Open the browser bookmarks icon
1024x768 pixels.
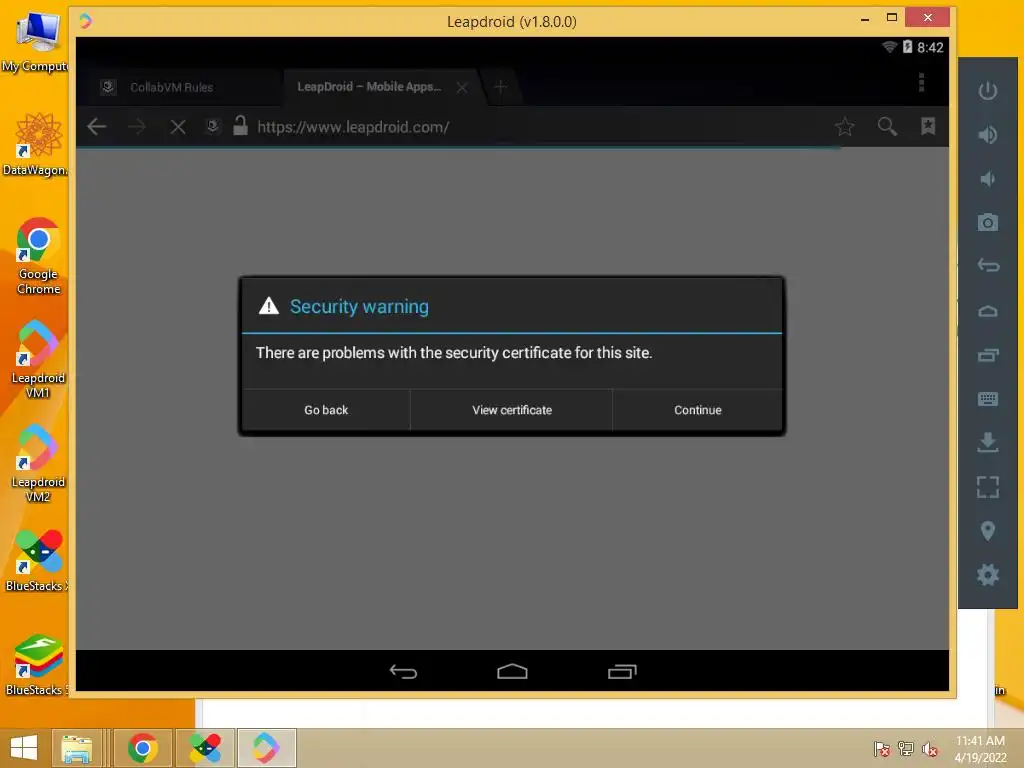pos(928,126)
